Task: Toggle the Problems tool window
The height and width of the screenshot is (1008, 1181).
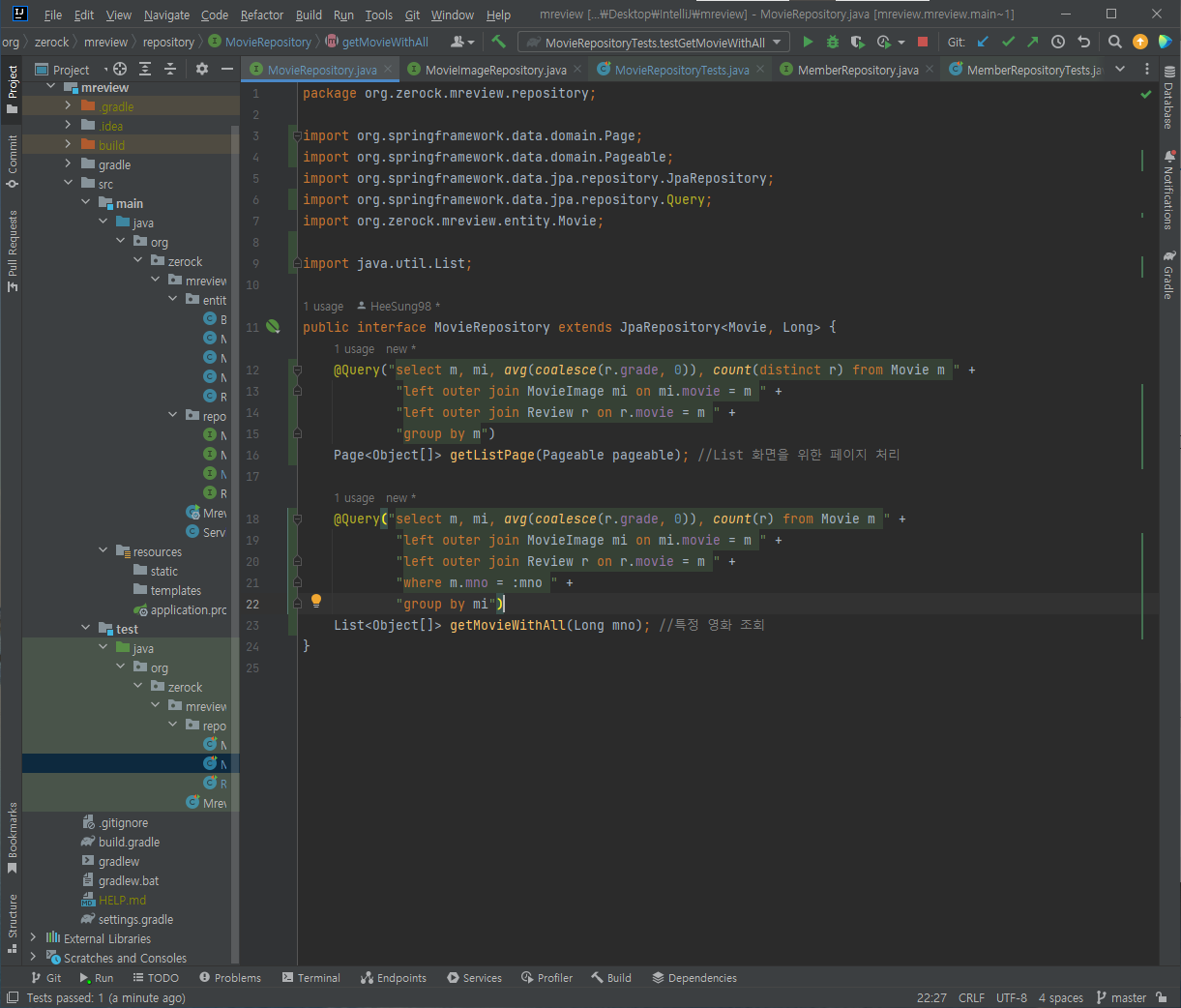Action: 230,978
